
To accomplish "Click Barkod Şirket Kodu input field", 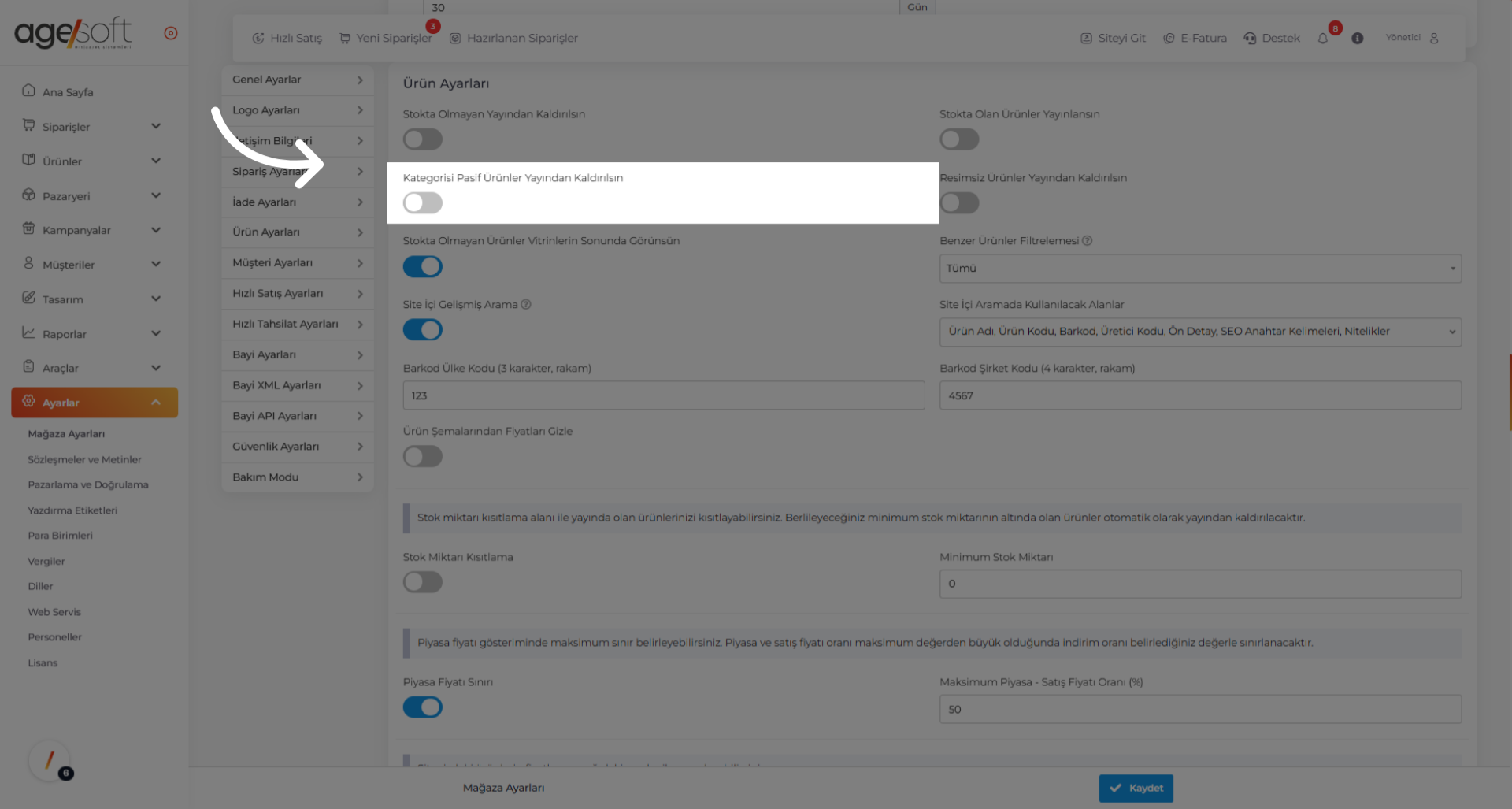I will click(x=1200, y=395).
